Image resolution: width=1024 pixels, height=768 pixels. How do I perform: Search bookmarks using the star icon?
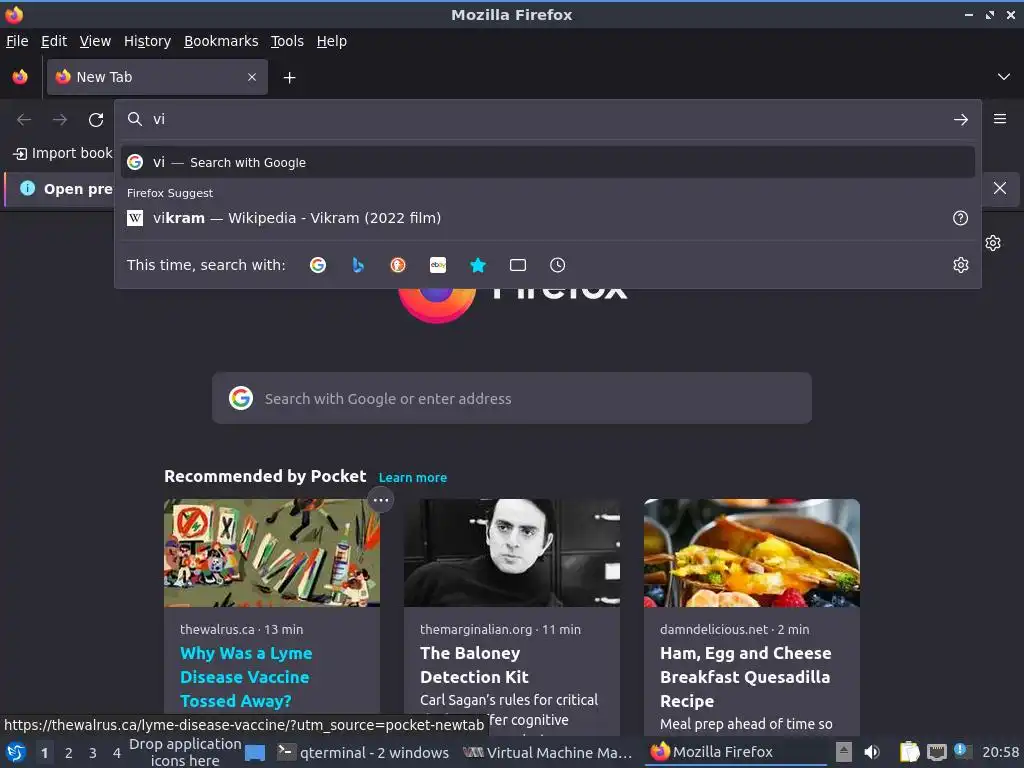478,265
